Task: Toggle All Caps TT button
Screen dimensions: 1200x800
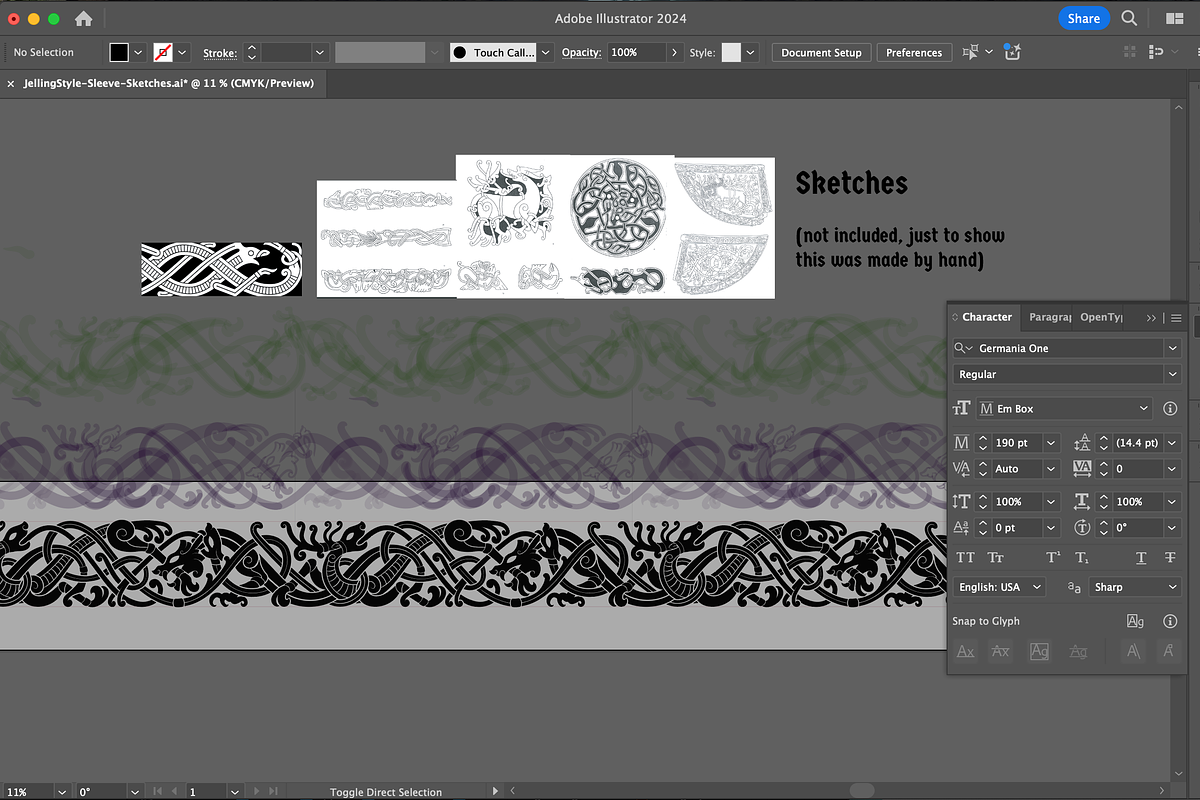Action: pyautogui.click(x=965, y=557)
